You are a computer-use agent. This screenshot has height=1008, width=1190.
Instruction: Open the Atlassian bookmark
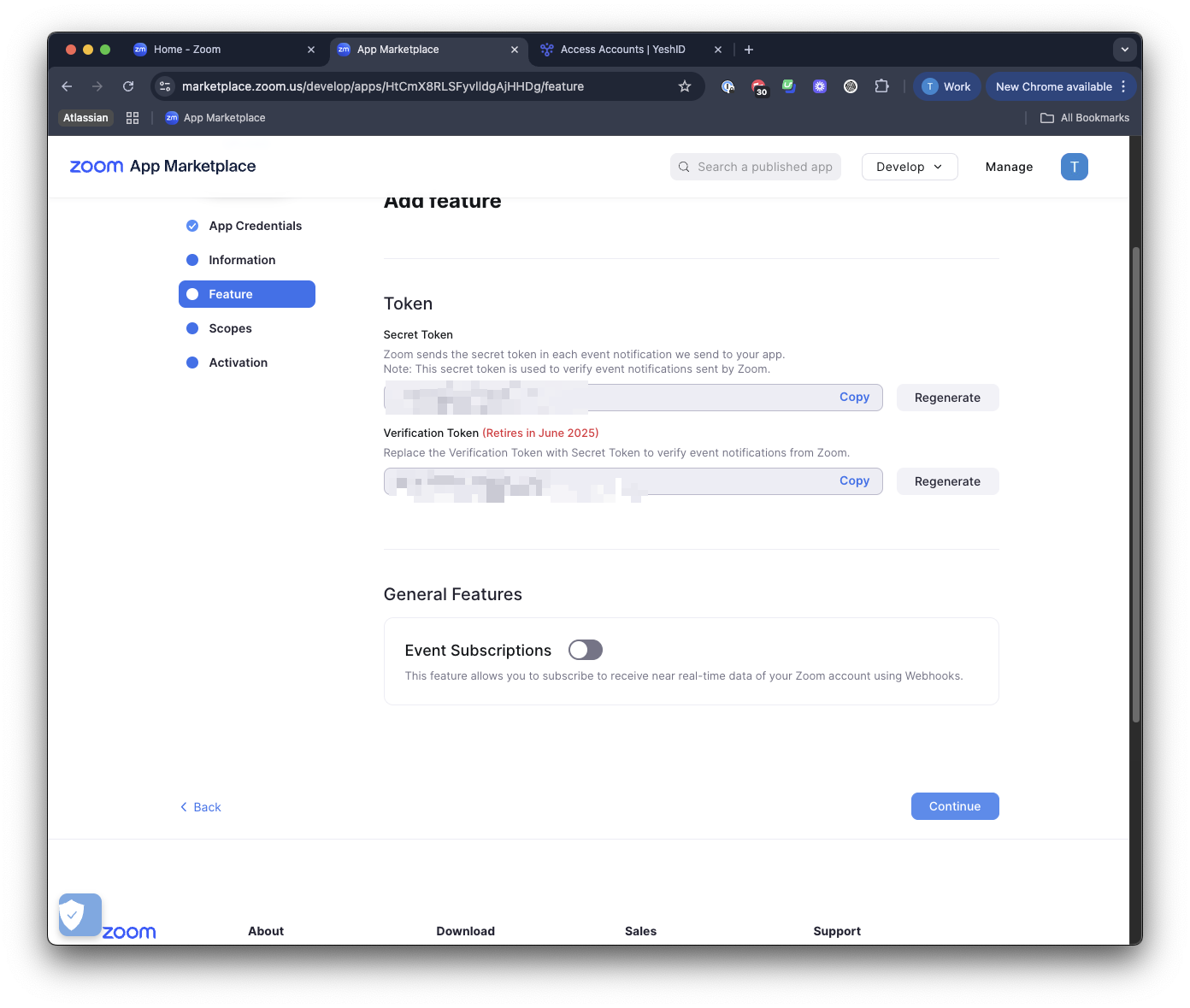(x=85, y=118)
